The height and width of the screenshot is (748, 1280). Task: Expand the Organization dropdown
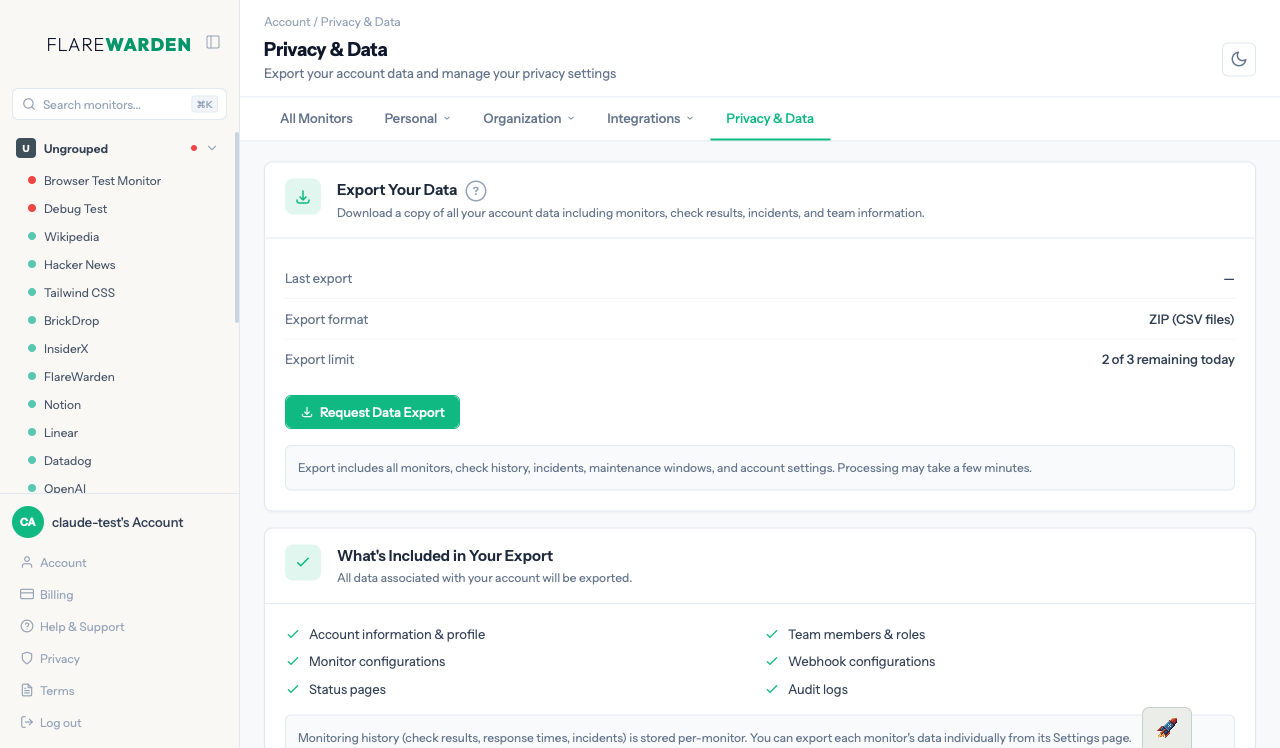[528, 118]
